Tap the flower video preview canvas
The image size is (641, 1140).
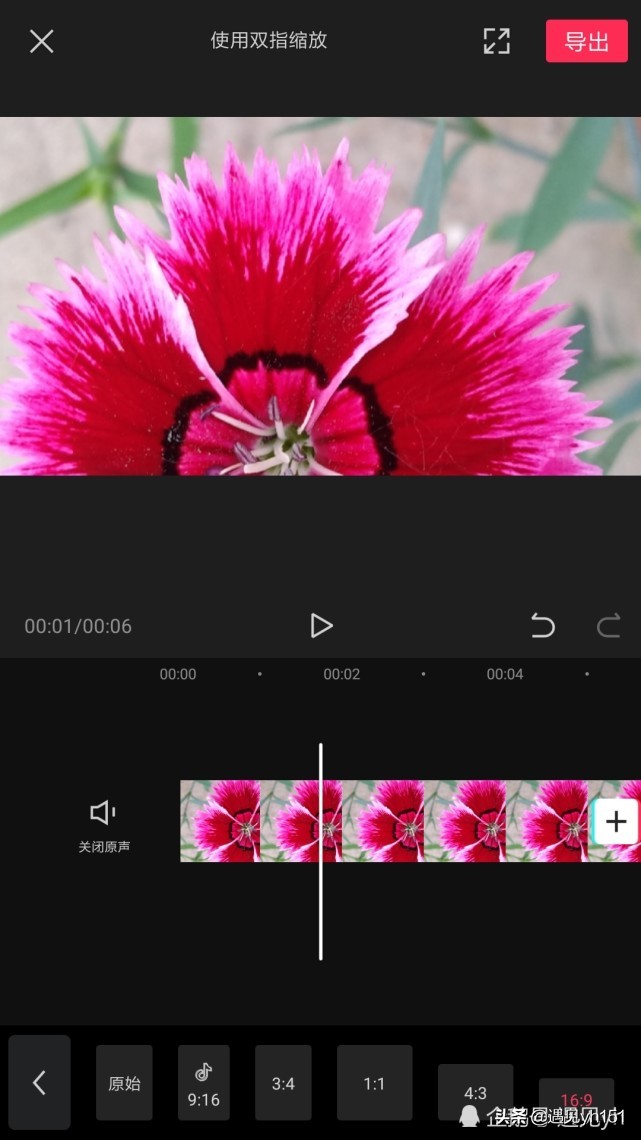point(320,296)
